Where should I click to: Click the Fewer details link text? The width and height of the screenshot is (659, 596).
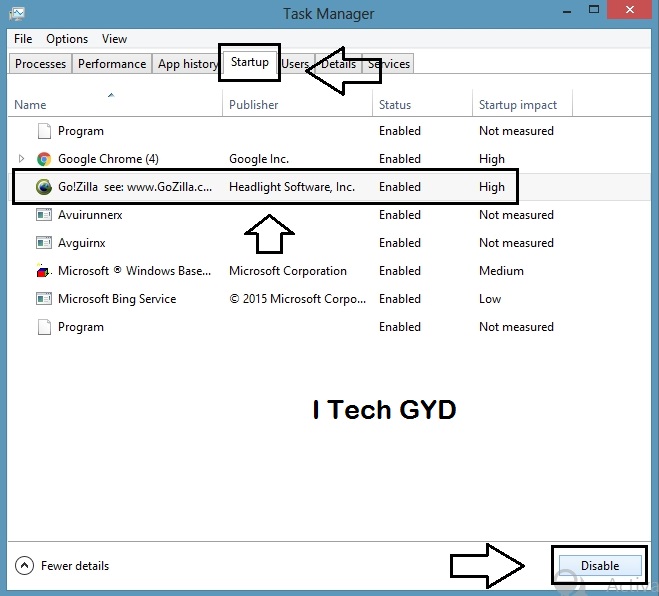(x=75, y=566)
